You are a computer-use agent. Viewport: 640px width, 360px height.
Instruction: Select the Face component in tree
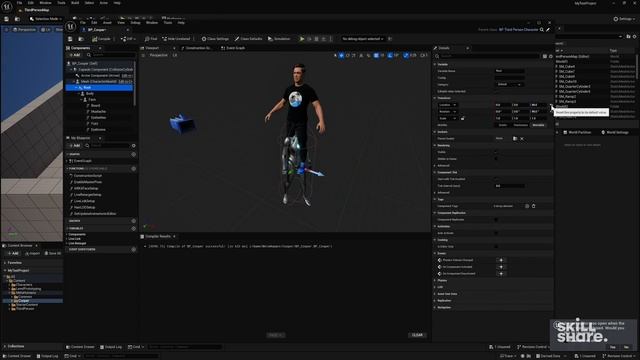[92, 100]
